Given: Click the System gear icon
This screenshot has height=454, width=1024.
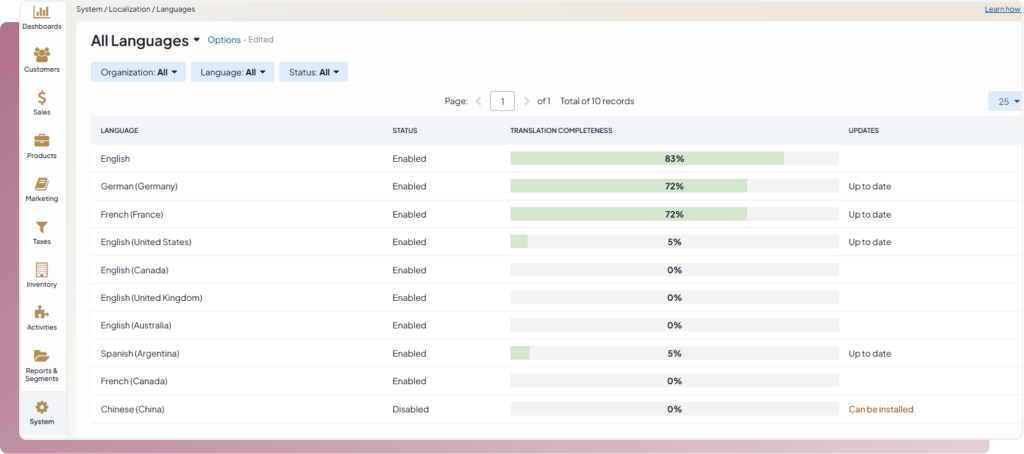Looking at the screenshot, I should coord(42,408).
